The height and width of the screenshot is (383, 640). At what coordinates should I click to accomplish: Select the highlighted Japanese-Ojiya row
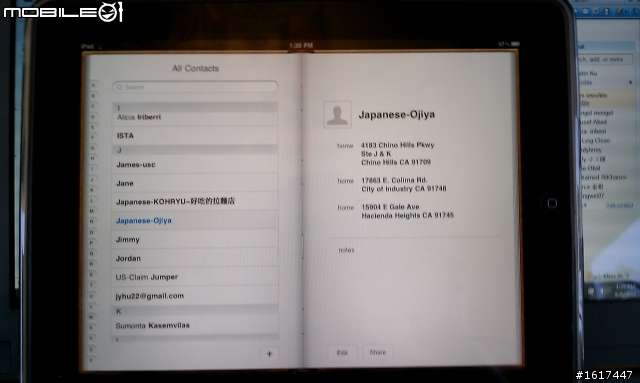point(195,220)
